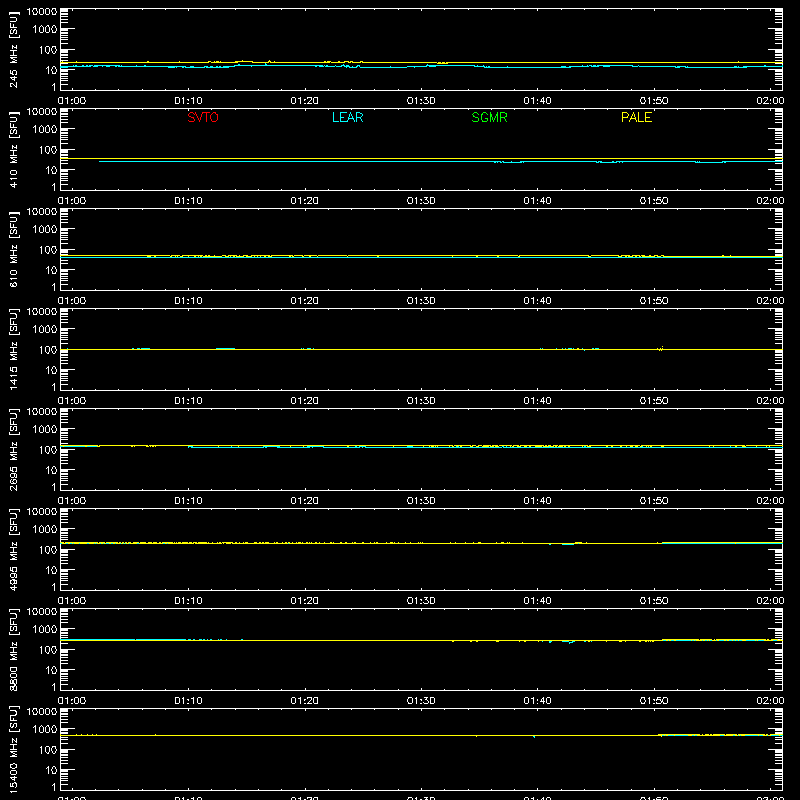Click the 100 y-axis value on 1415 MHz plot
The image size is (800, 800).
tap(48, 350)
